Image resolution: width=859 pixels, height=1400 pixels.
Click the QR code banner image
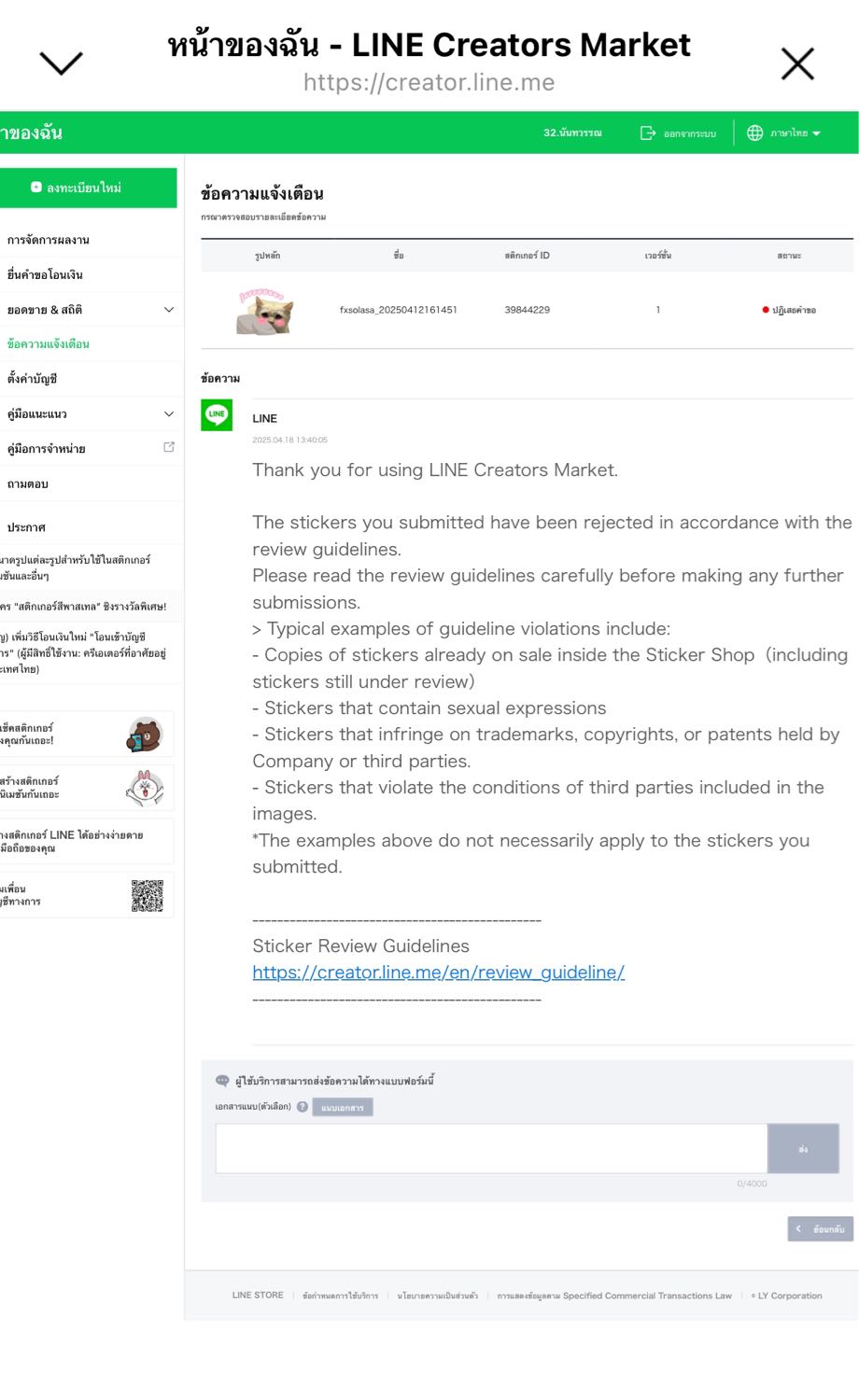147,895
